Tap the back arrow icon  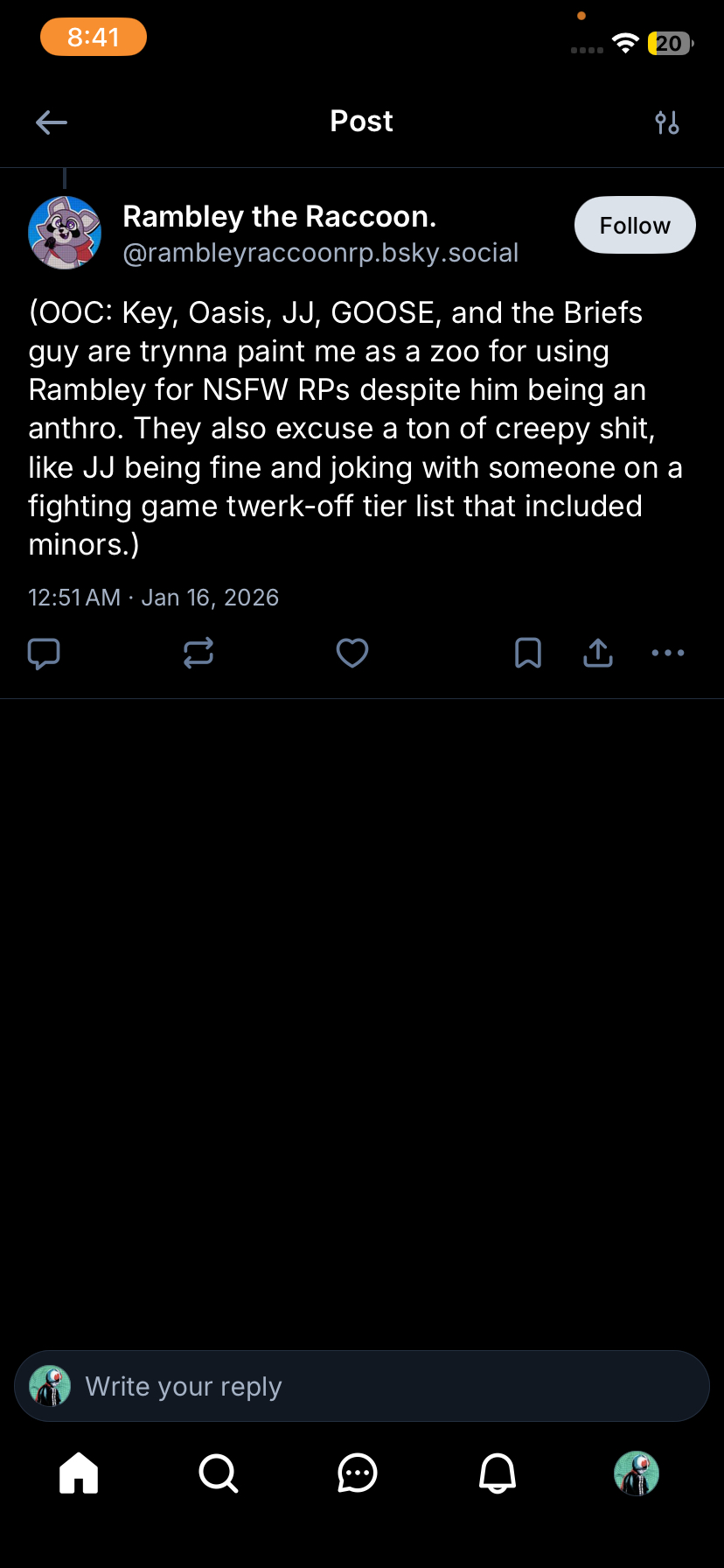[x=52, y=122]
